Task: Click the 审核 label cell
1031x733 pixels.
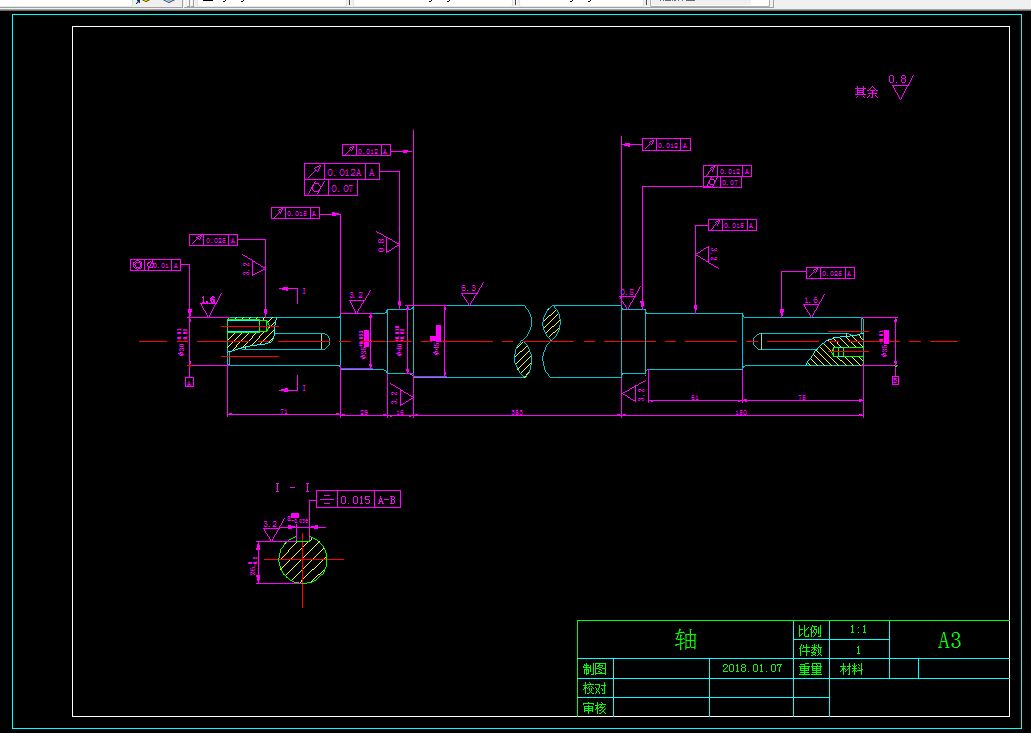Action: (595, 707)
